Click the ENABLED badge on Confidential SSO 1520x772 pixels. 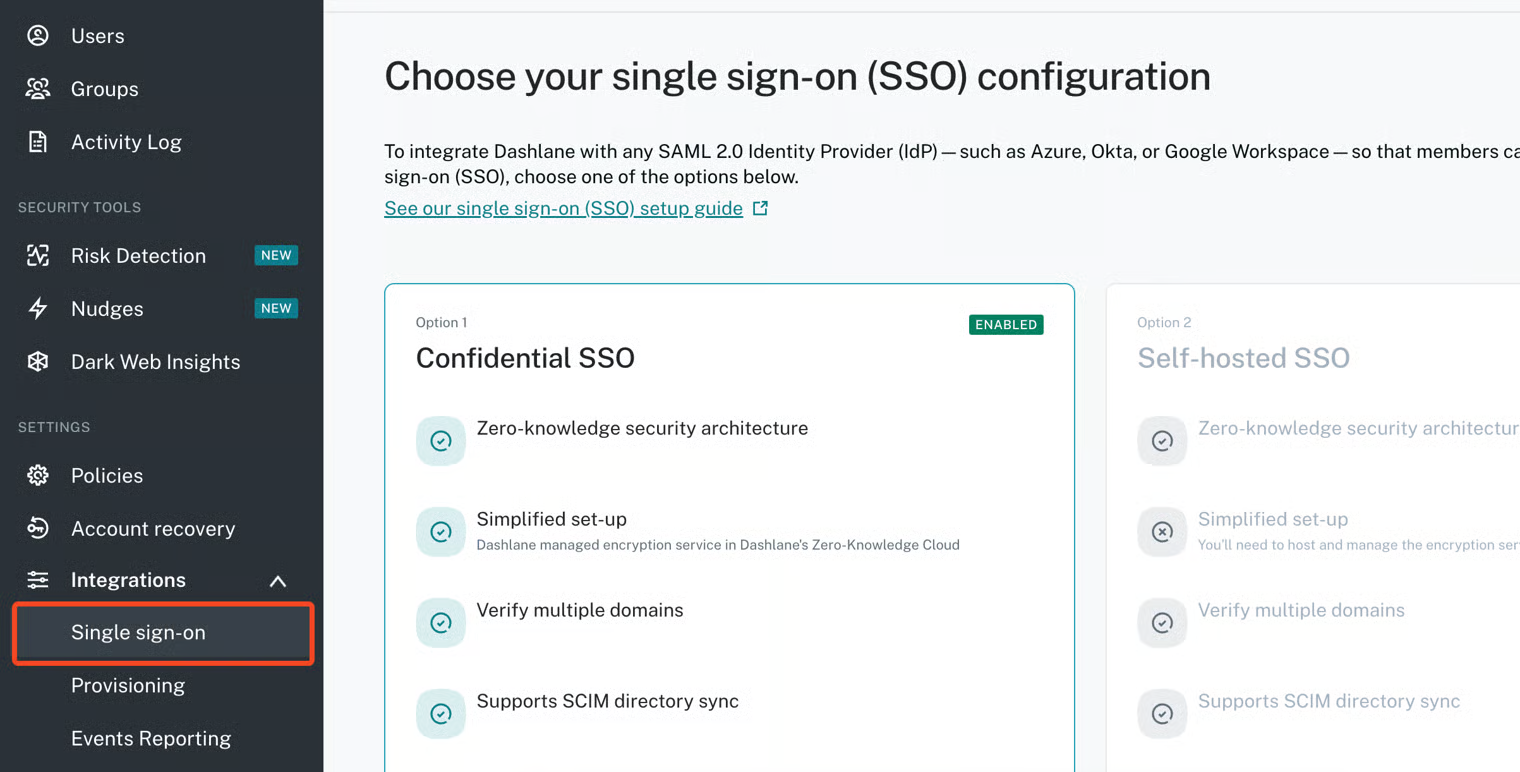point(1005,325)
